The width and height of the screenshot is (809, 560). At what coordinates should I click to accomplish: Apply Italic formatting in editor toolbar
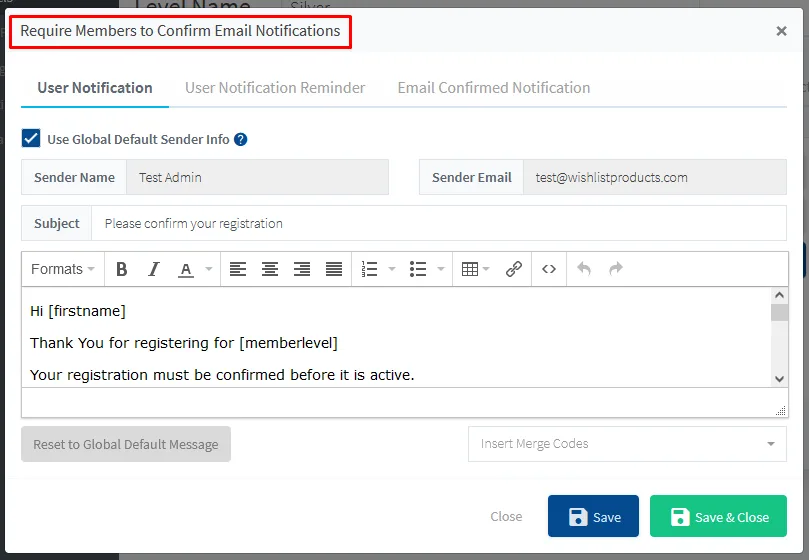pyautogui.click(x=154, y=269)
